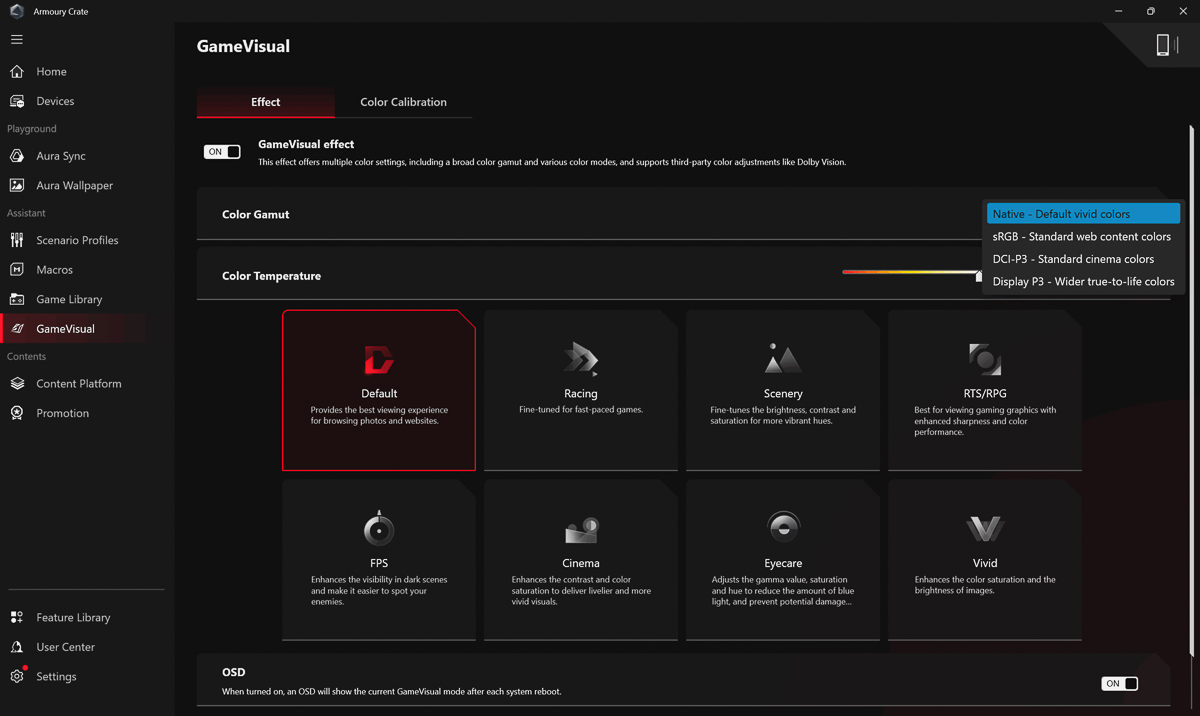Image resolution: width=1200 pixels, height=716 pixels.
Task: Turn off the GameVisual effect toggle
Action: (222, 152)
